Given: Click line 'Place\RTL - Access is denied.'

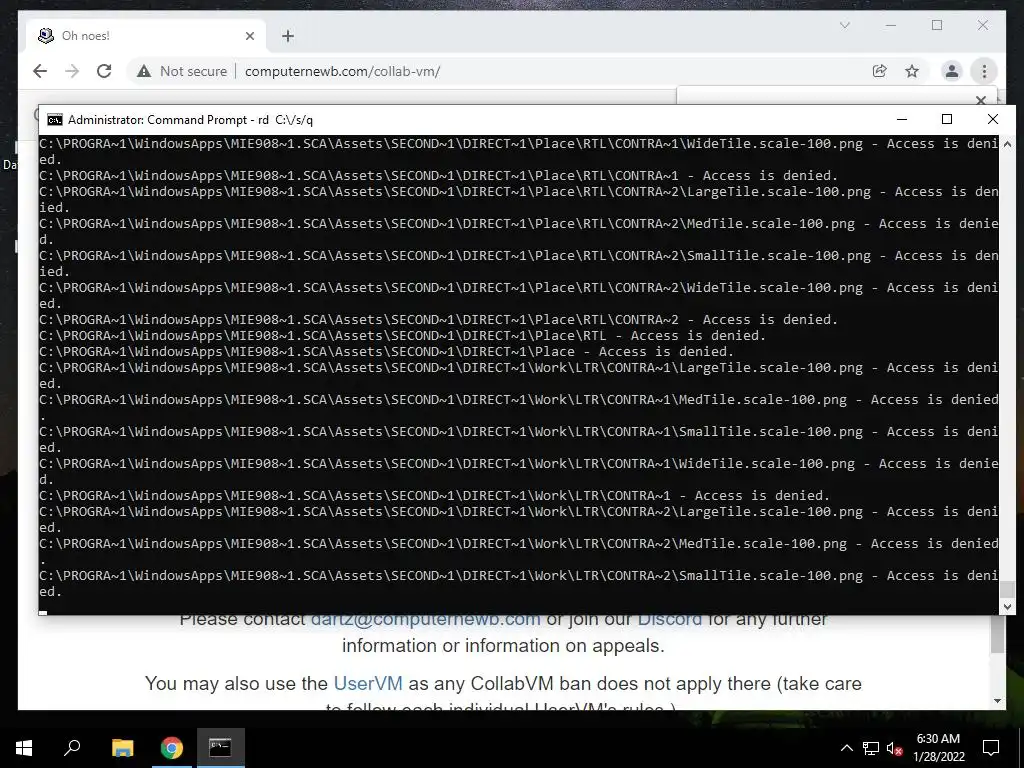Looking at the screenshot, I should [402, 336].
